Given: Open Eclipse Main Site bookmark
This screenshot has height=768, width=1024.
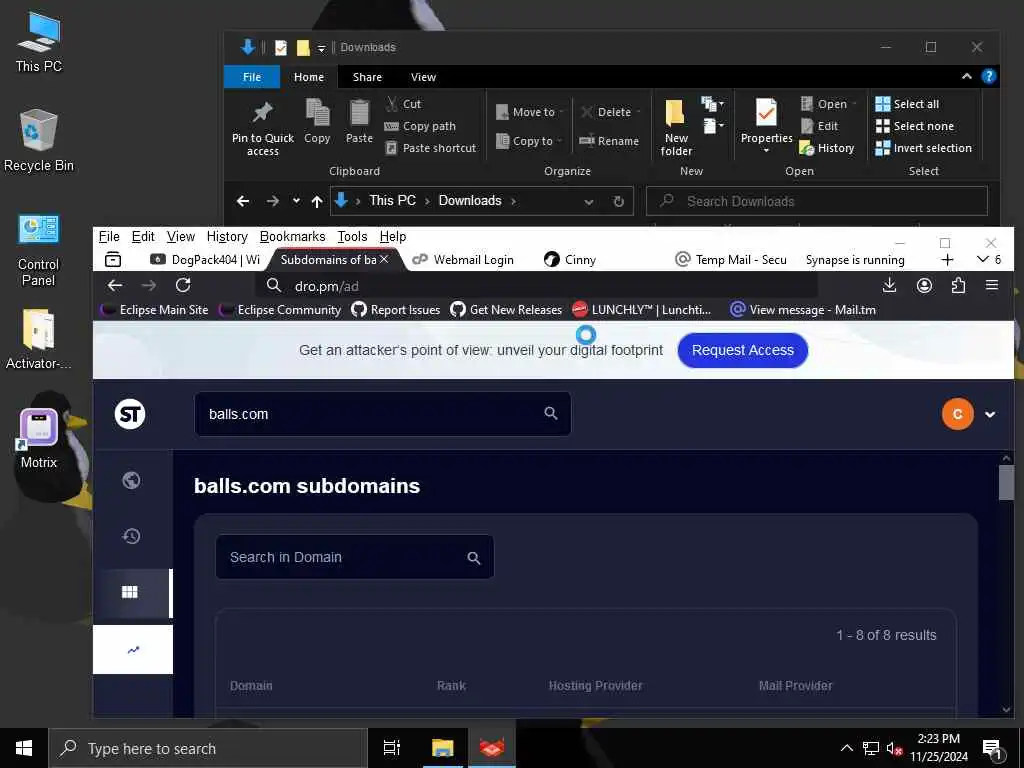Looking at the screenshot, I should pyautogui.click(x=154, y=310).
